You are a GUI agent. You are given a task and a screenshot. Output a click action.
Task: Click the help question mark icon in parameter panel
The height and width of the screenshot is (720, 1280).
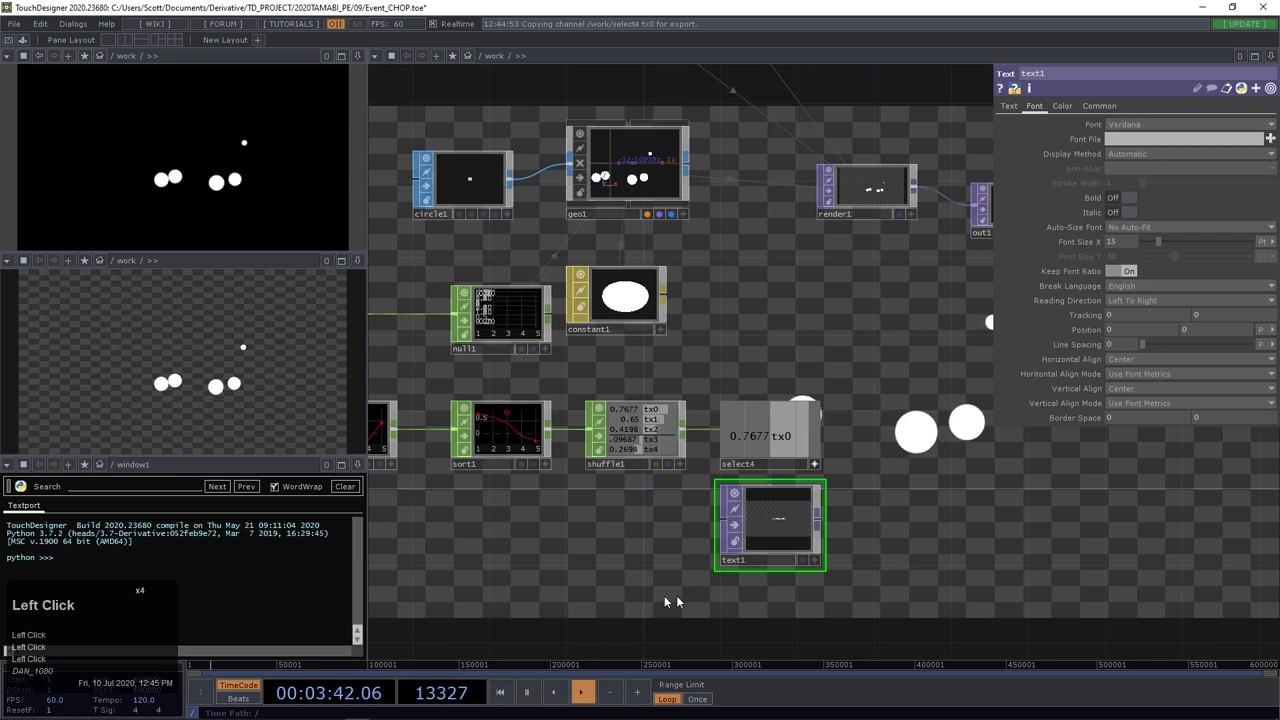tap(999, 89)
